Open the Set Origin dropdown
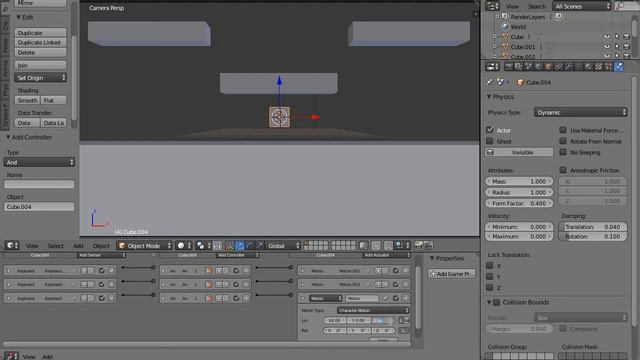Viewport: 640px width, 360px height. pyautogui.click(x=40, y=78)
